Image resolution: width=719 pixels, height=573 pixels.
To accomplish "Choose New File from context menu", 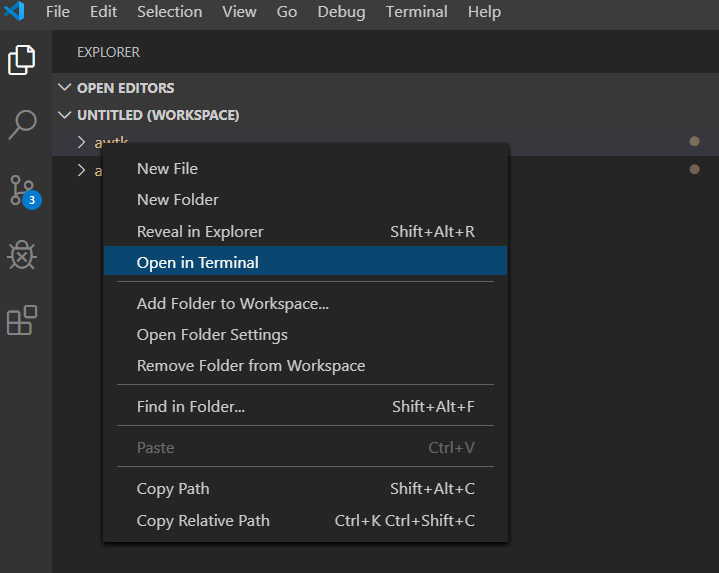I will tap(305, 169).
